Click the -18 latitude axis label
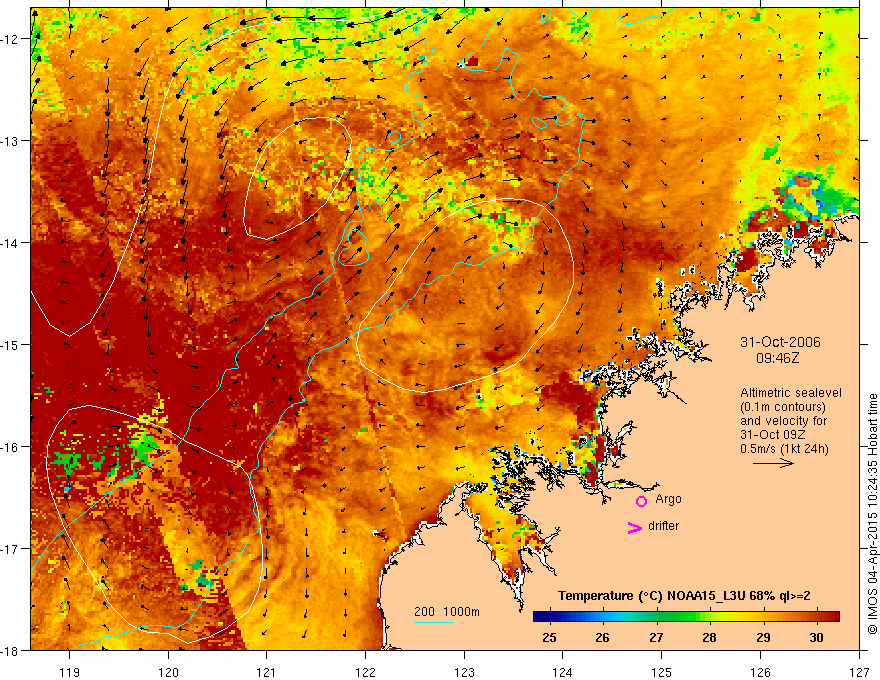The width and height of the screenshot is (880, 680). click(9, 650)
